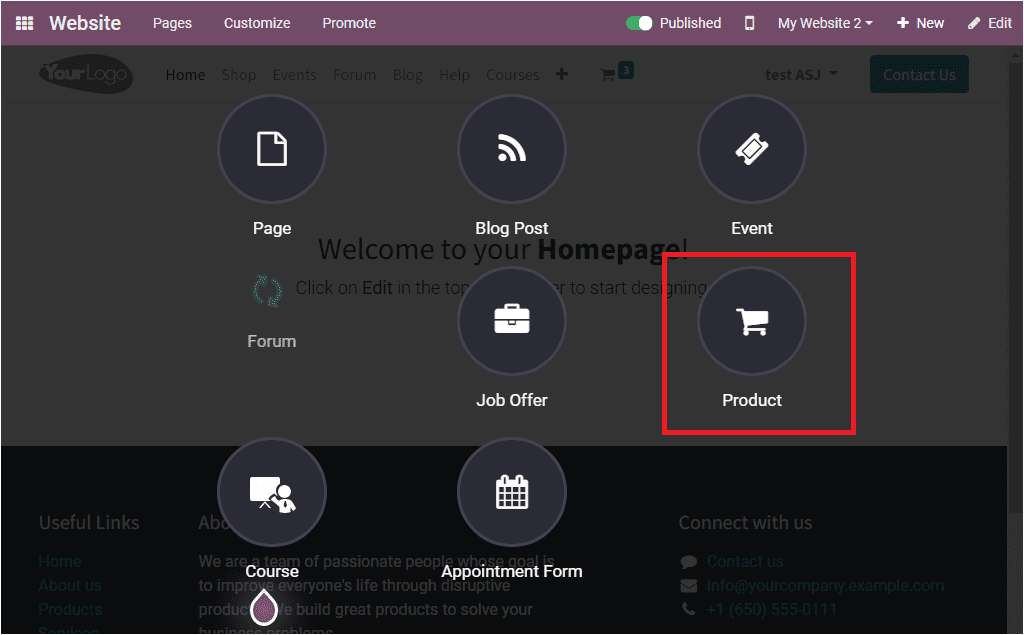Viewport: 1024px width, 635px height.
Task: Open the Appointment Form creator
Action: pos(511,491)
